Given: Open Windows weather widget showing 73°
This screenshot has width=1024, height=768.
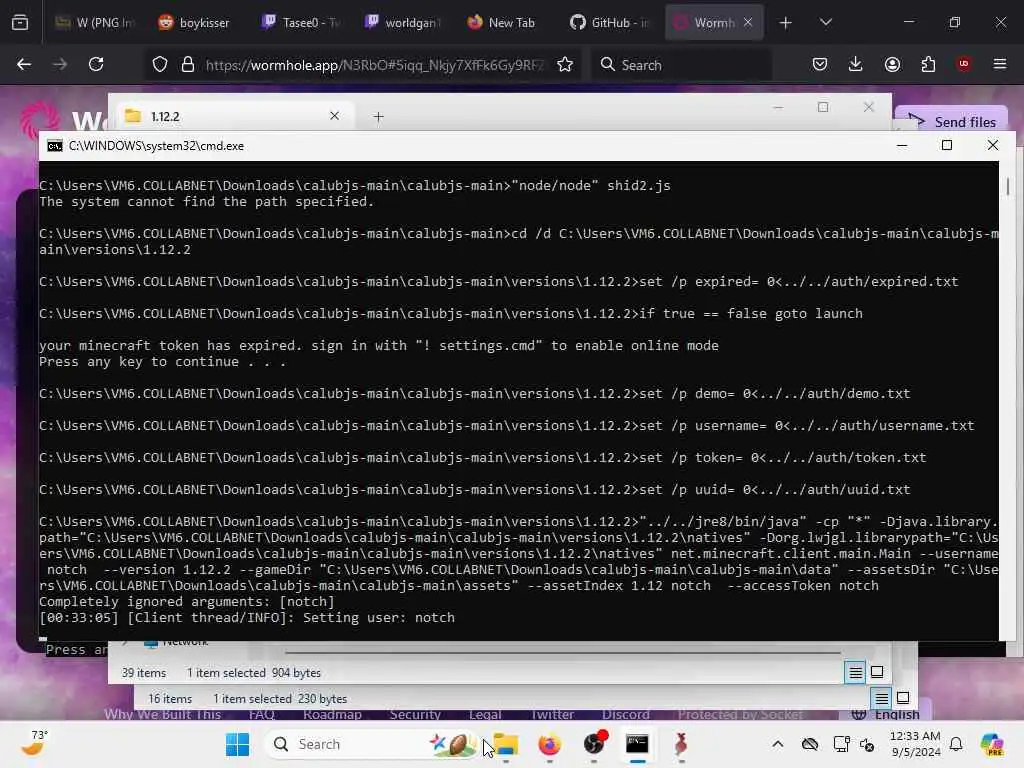Looking at the screenshot, I should pos(33,743).
